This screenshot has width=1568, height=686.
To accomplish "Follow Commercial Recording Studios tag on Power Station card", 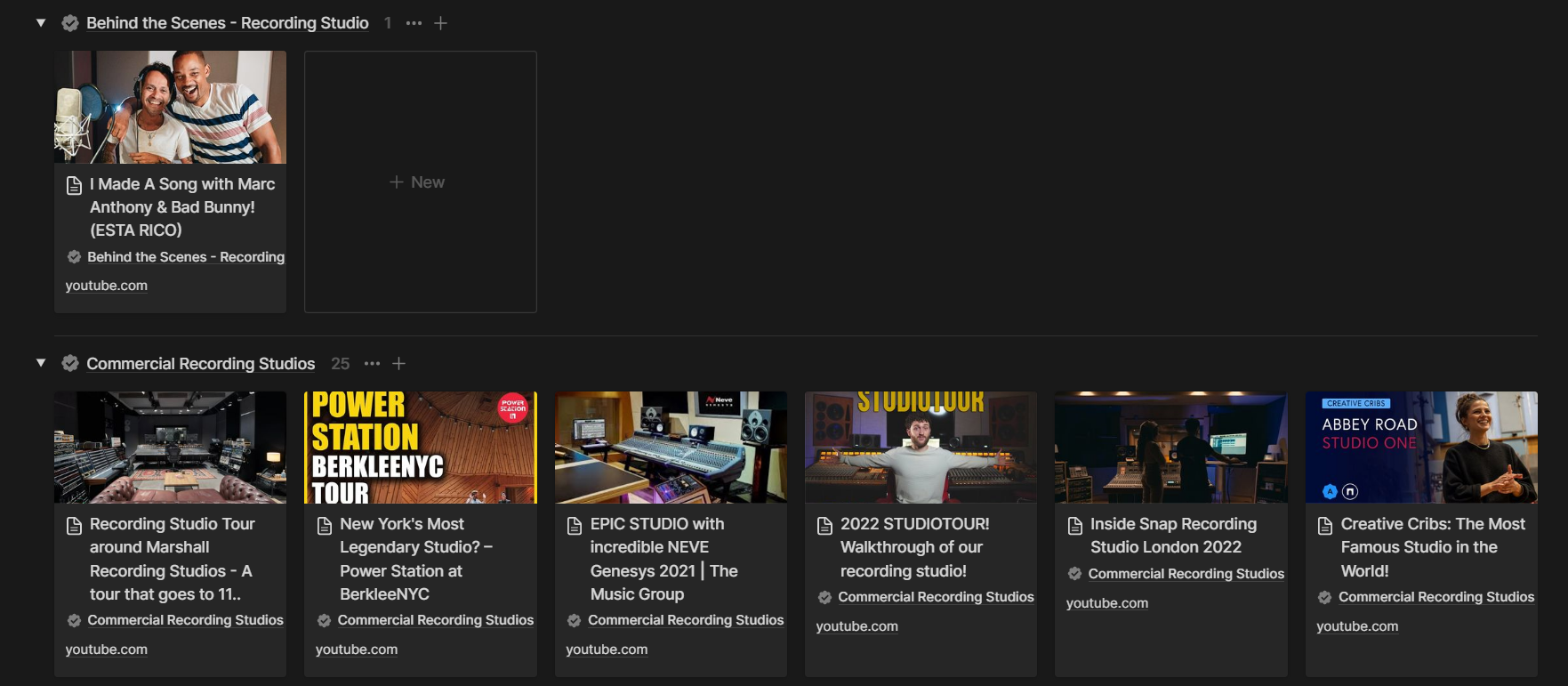I will coord(436,620).
